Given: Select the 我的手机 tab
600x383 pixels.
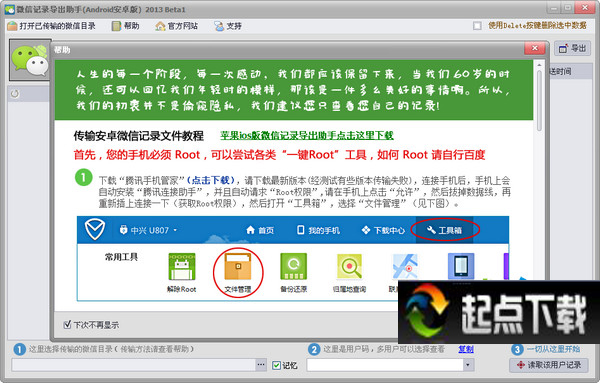Looking at the screenshot, I should 318,230.
